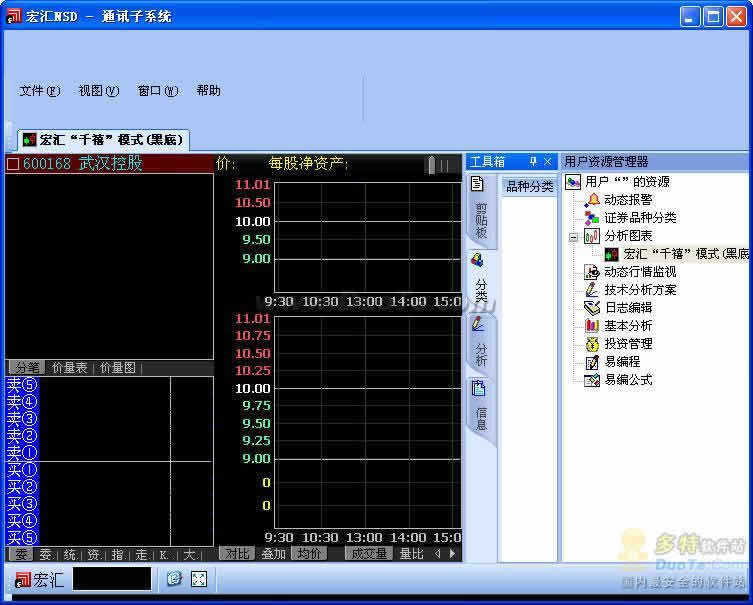Click the 品种分类 button
Screen dimensions: 753x605
(529, 186)
